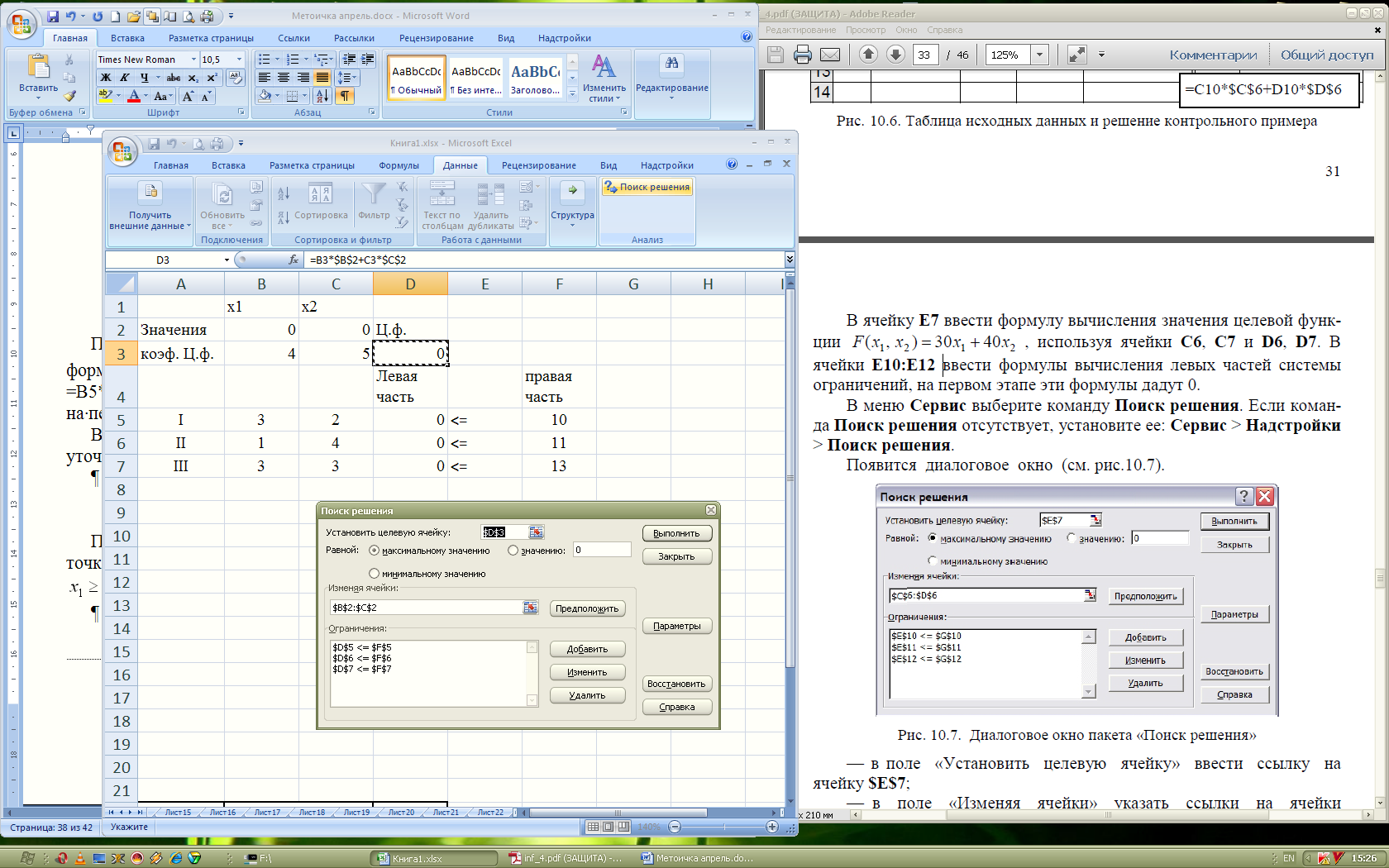1389x868 pixels.
Task: Click range selector icon beside $B$2:$C$2 field
Action: (x=531, y=608)
